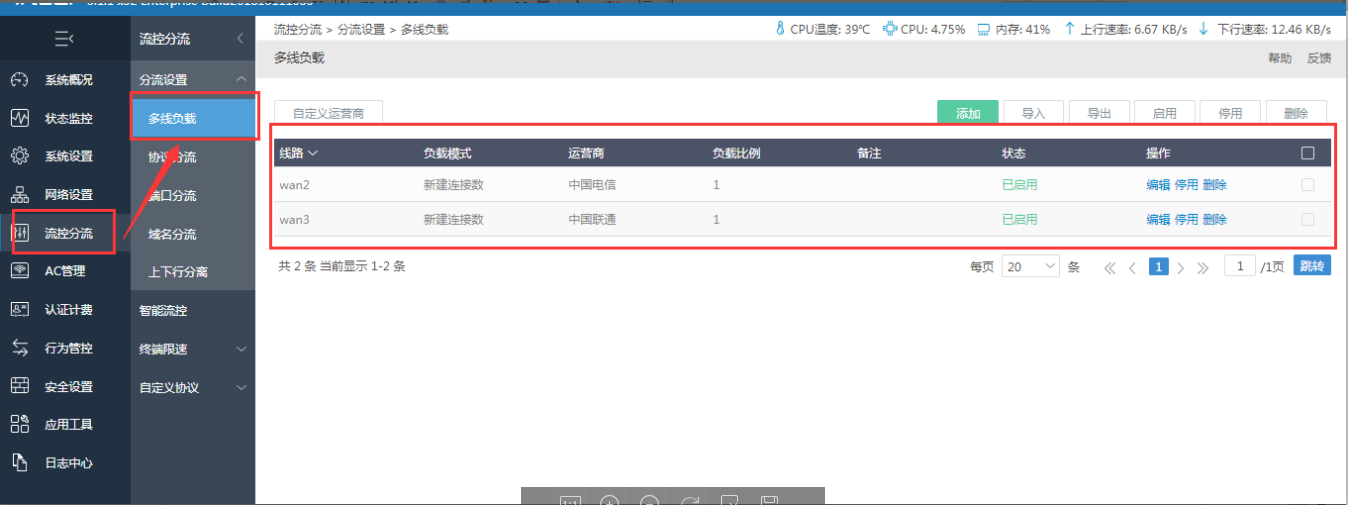Screen dimensions: 1348x505
Task: Click the wan2 line name cell
Action: [295, 185]
